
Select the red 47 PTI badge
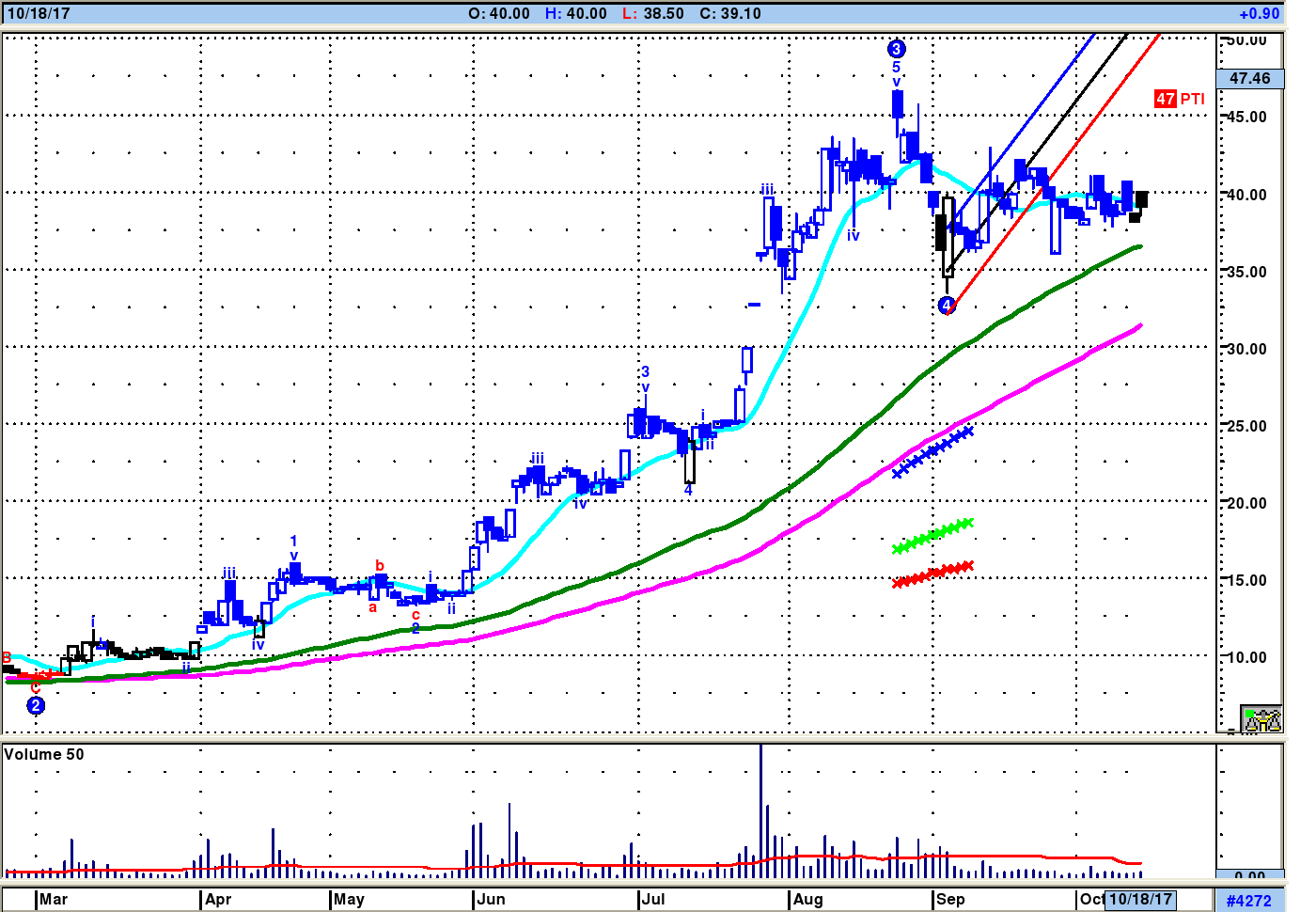click(1180, 99)
